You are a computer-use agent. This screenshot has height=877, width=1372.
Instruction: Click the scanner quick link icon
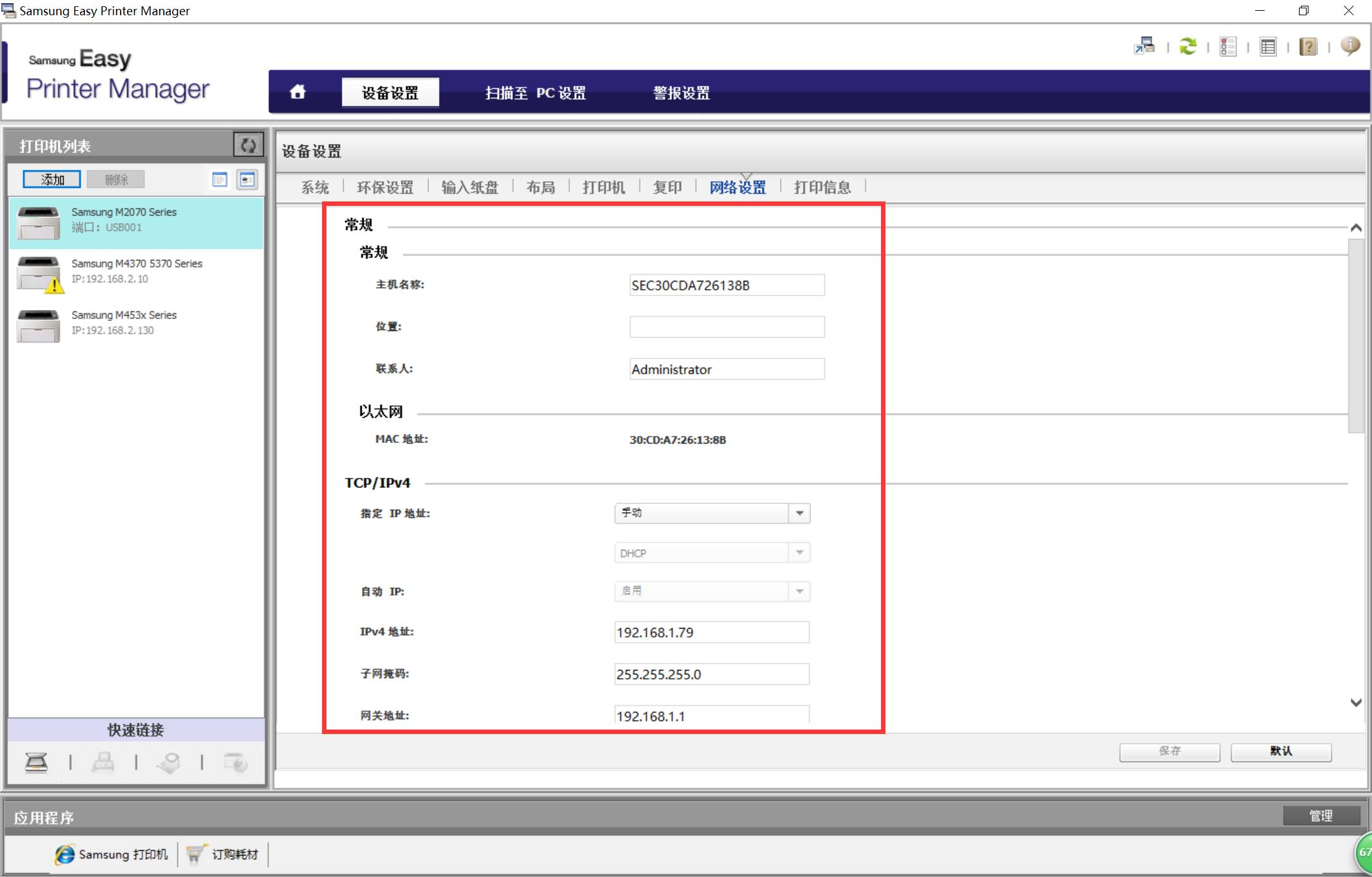(36, 761)
